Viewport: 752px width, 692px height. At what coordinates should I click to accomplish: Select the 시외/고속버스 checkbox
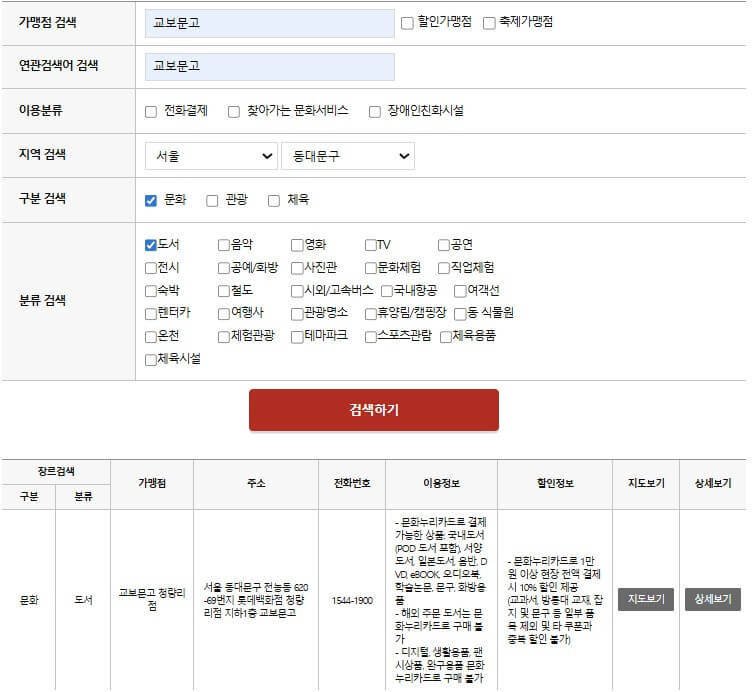pyautogui.click(x=297, y=291)
